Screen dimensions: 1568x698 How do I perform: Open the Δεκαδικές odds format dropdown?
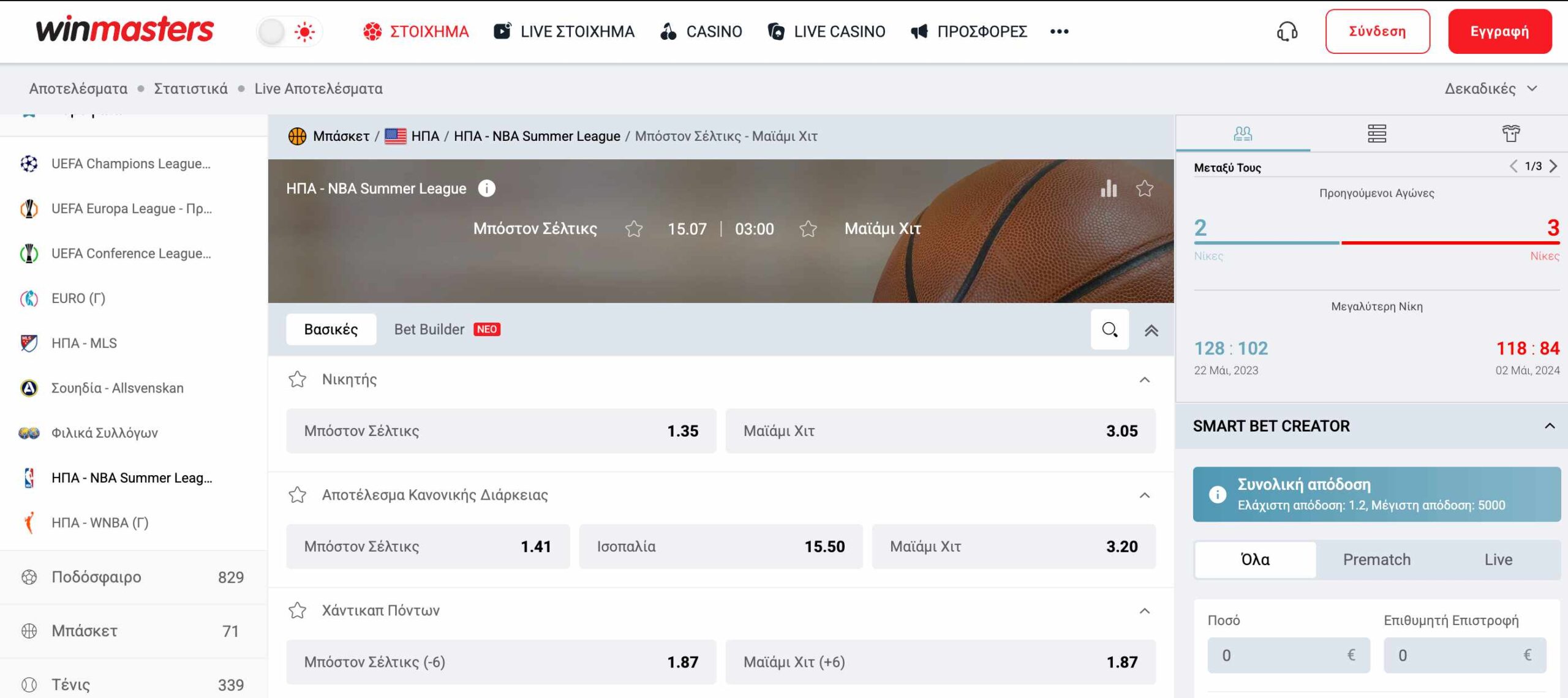(1491, 89)
